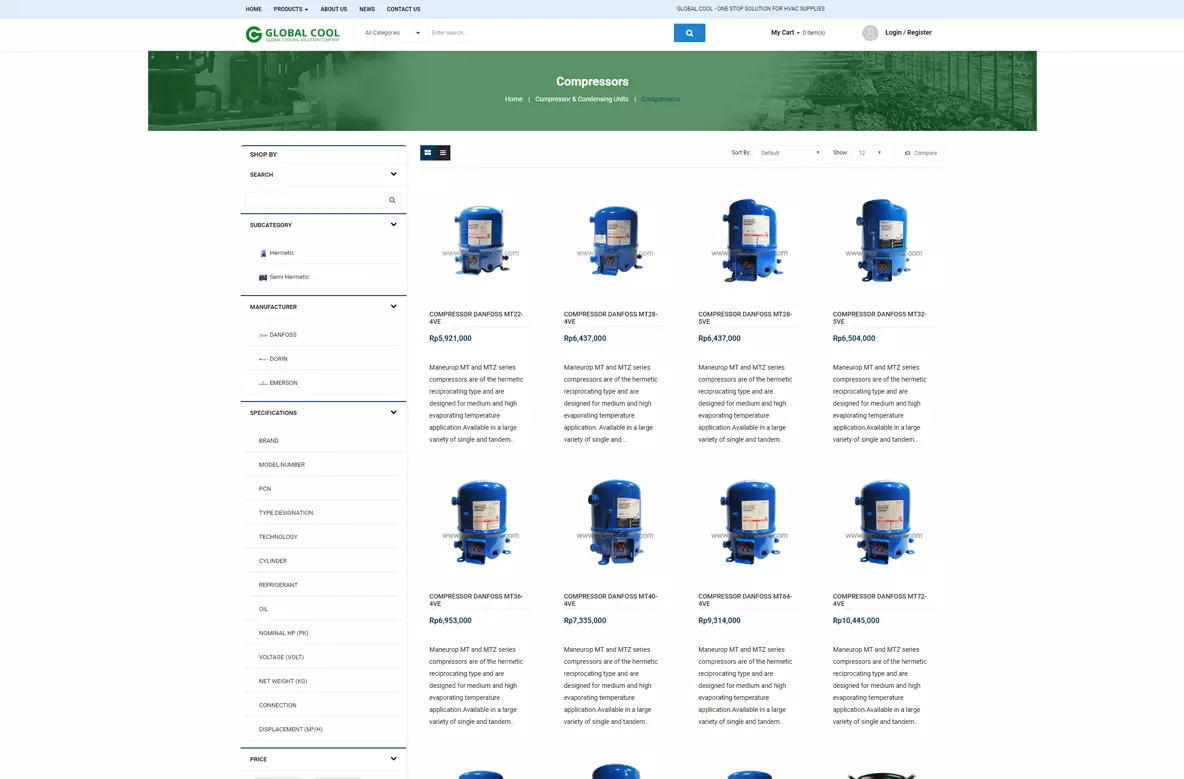This screenshot has width=1184, height=779.
Task: Open the REFRIGERANT specification filter
Action: pos(278,586)
